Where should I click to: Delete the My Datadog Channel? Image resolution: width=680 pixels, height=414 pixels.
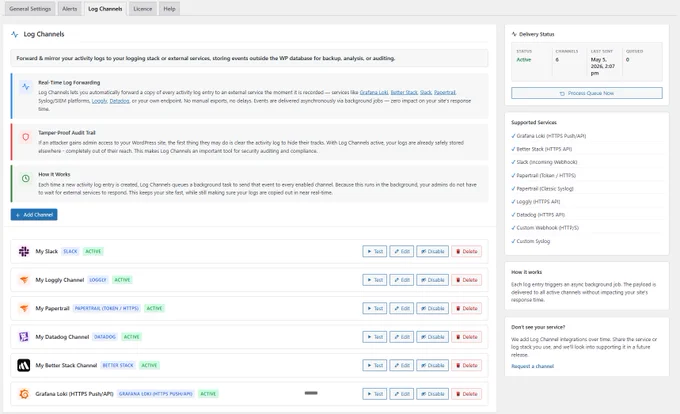(467, 337)
